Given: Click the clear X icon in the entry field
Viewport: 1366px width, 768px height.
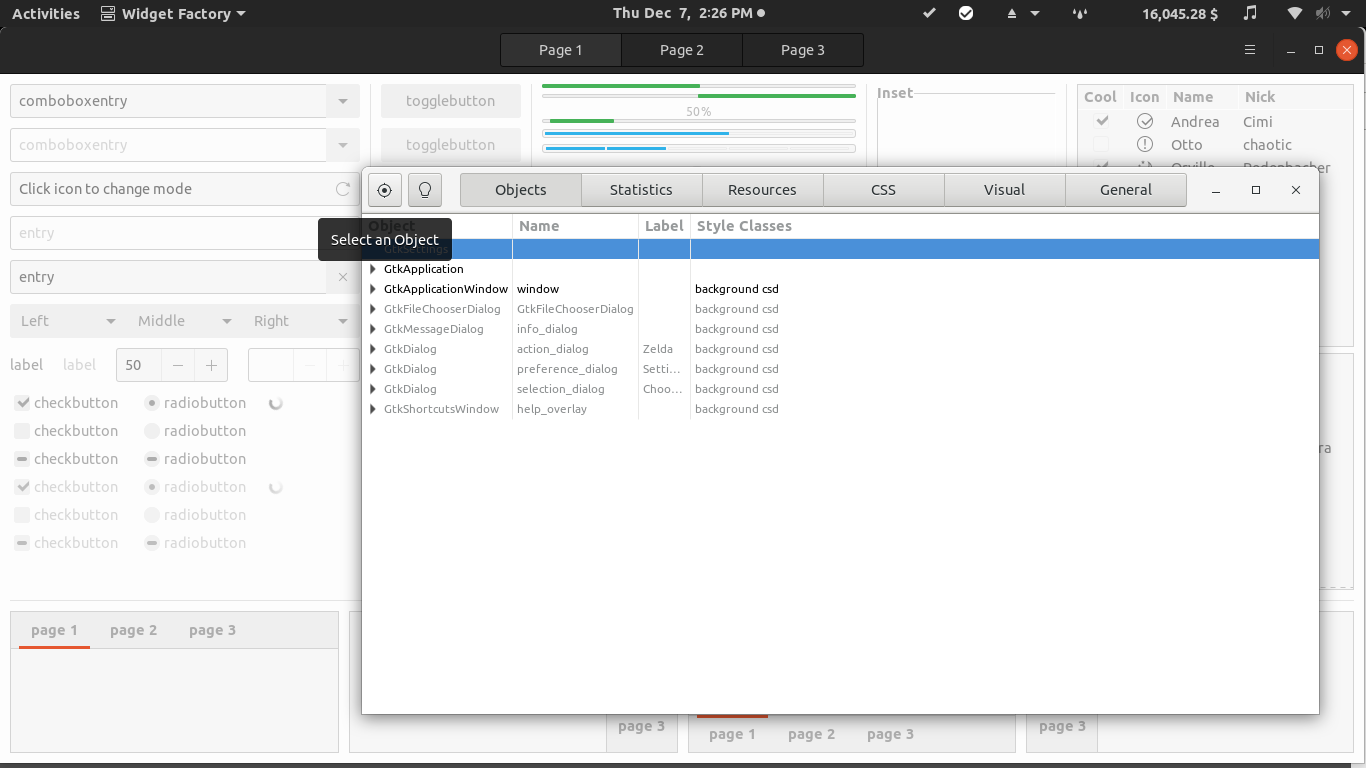Looking at the screenshot, I should 343,277.
